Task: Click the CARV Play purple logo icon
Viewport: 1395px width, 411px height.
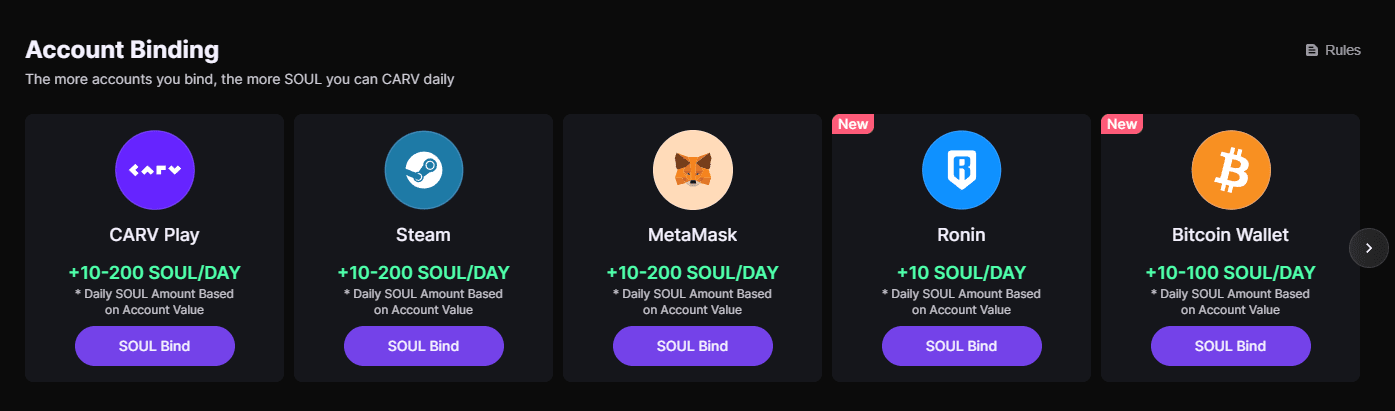Action: (x=155, y=170)
